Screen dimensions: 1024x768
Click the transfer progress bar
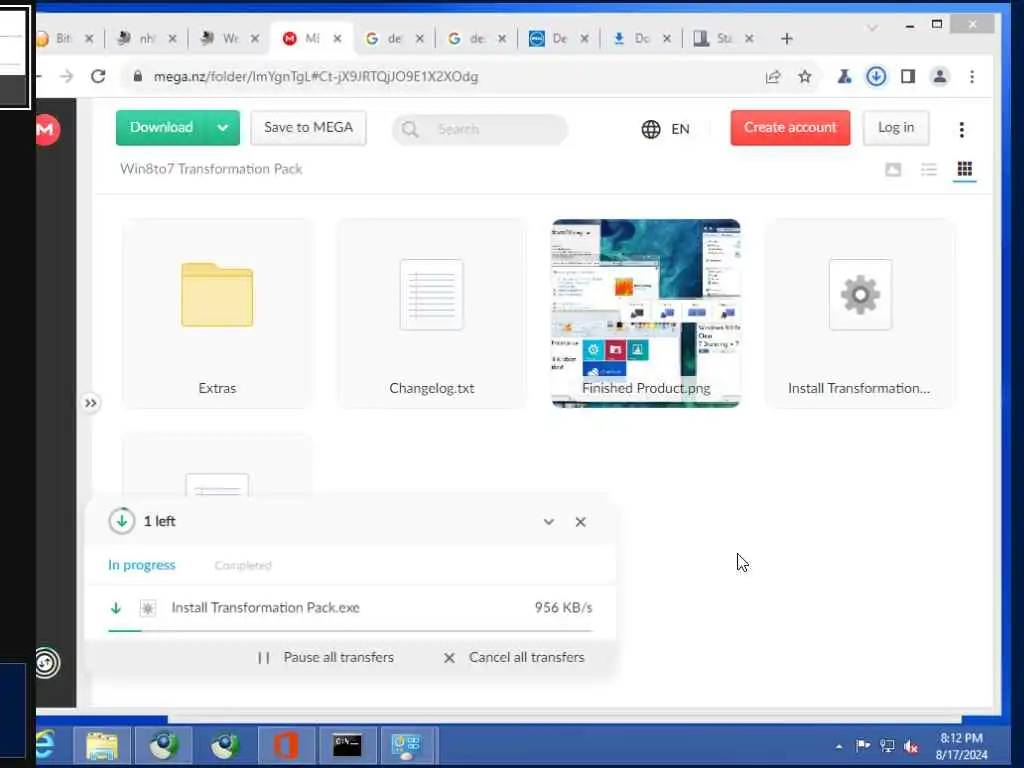(x=351, y=631)
